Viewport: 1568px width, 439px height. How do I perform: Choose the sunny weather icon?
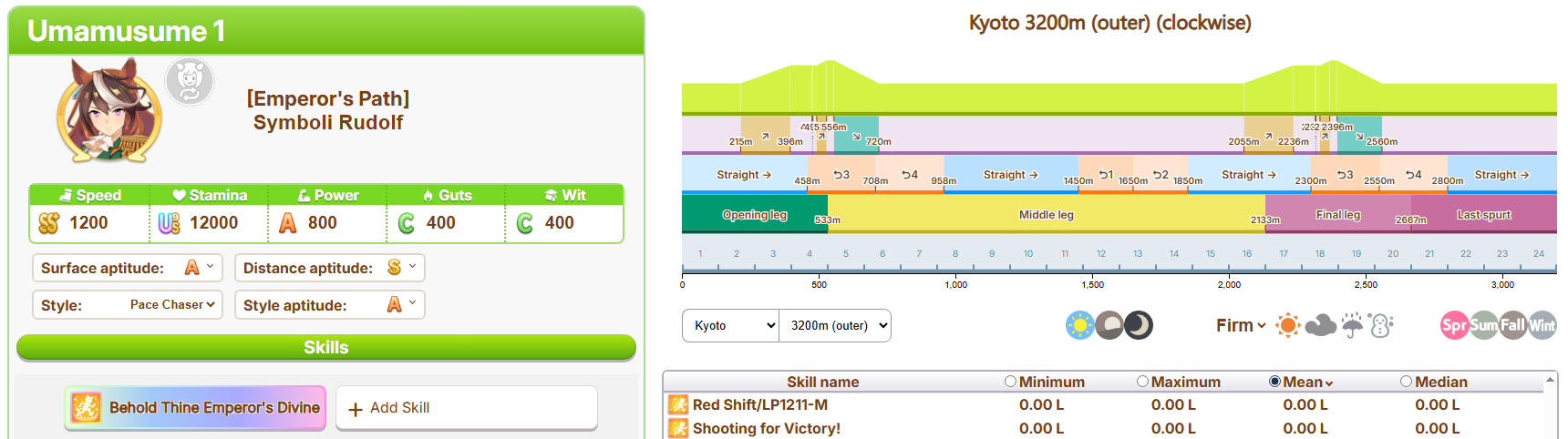[x=1288, y=325]
